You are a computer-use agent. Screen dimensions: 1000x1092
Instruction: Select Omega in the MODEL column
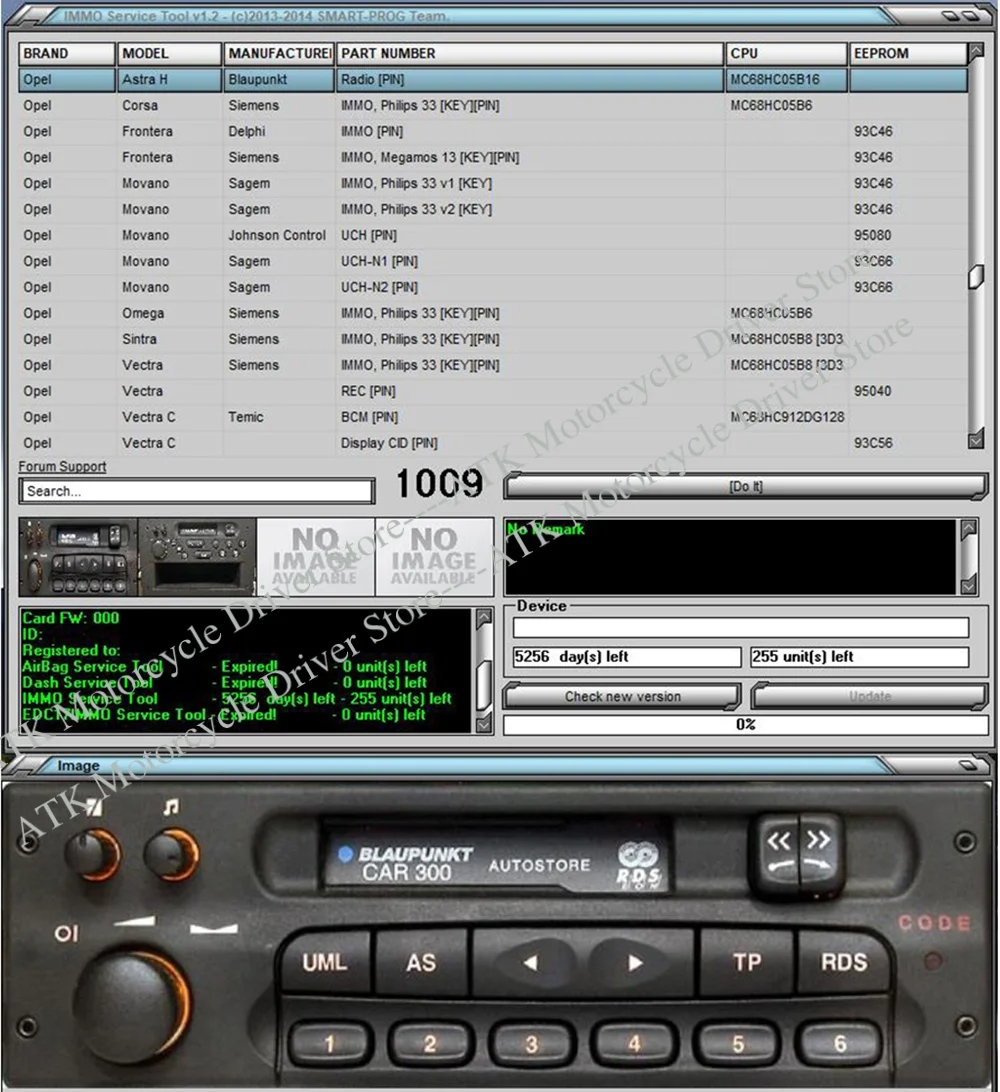(143, 313)
